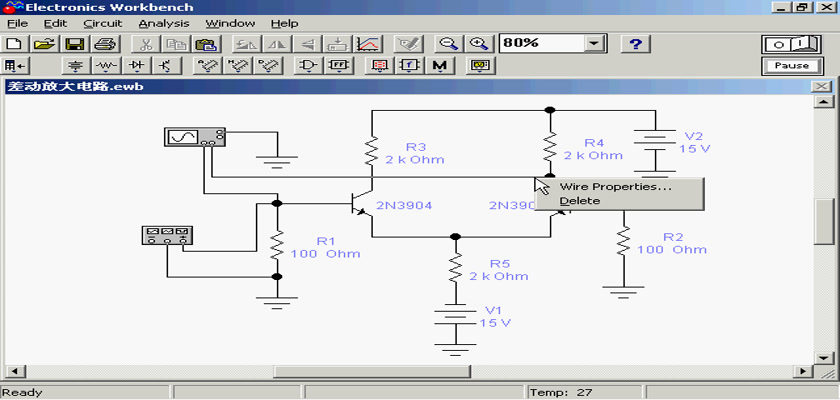Flip component horizontally
Screen dimensions: 840x400
pos(277,43)
